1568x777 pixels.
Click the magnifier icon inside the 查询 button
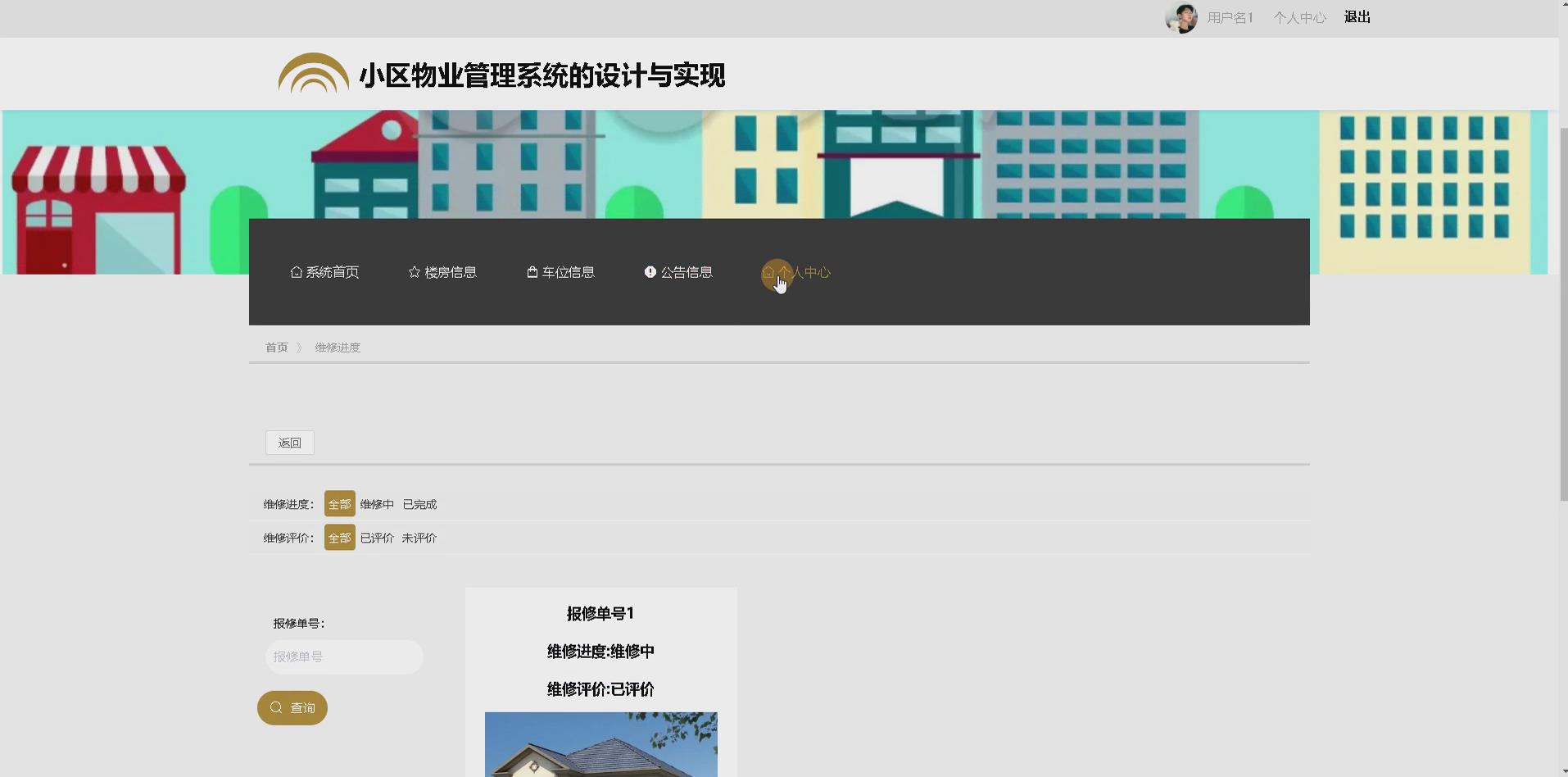point(276,707)
